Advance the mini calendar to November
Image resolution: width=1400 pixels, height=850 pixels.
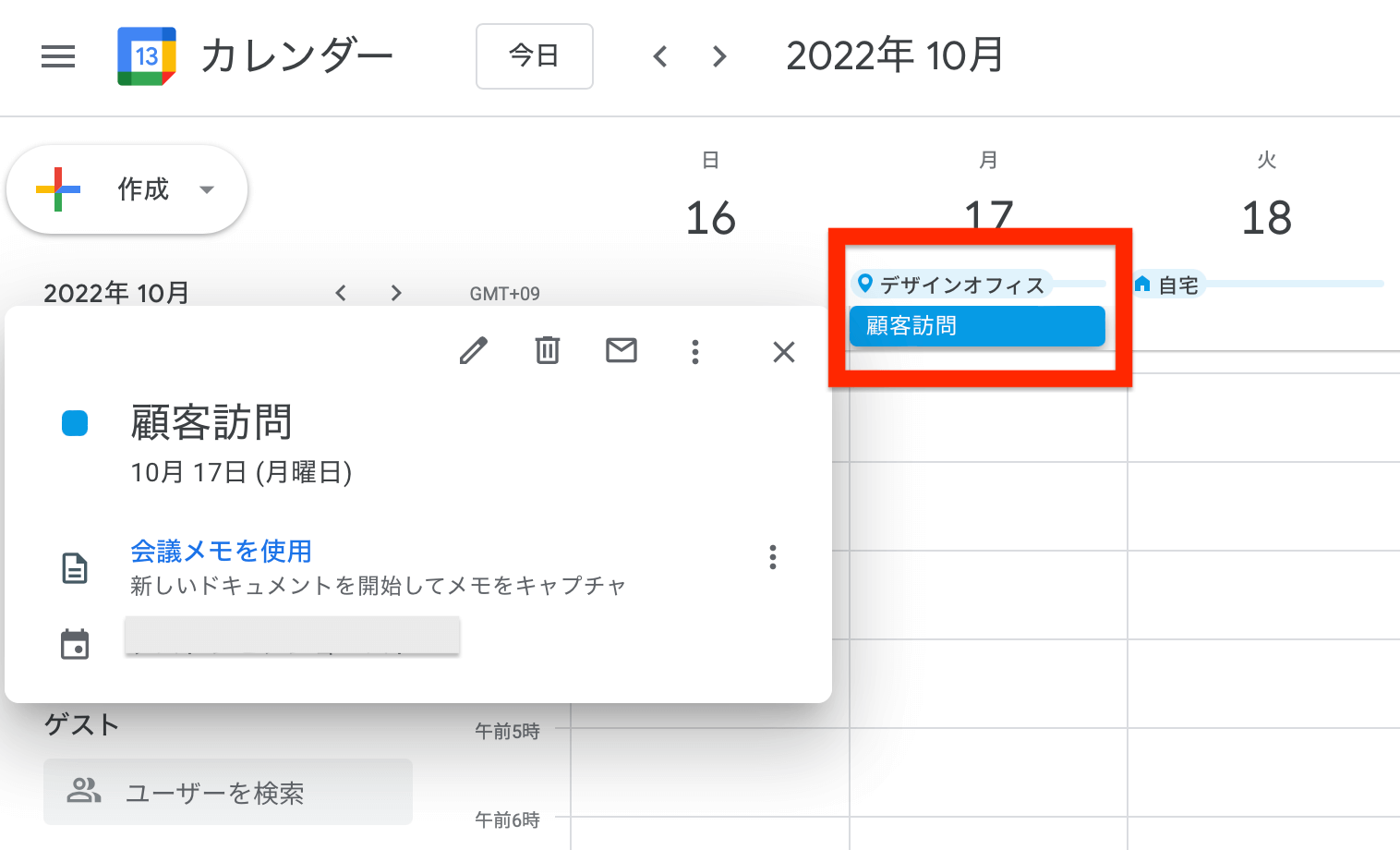pos(395,293)
